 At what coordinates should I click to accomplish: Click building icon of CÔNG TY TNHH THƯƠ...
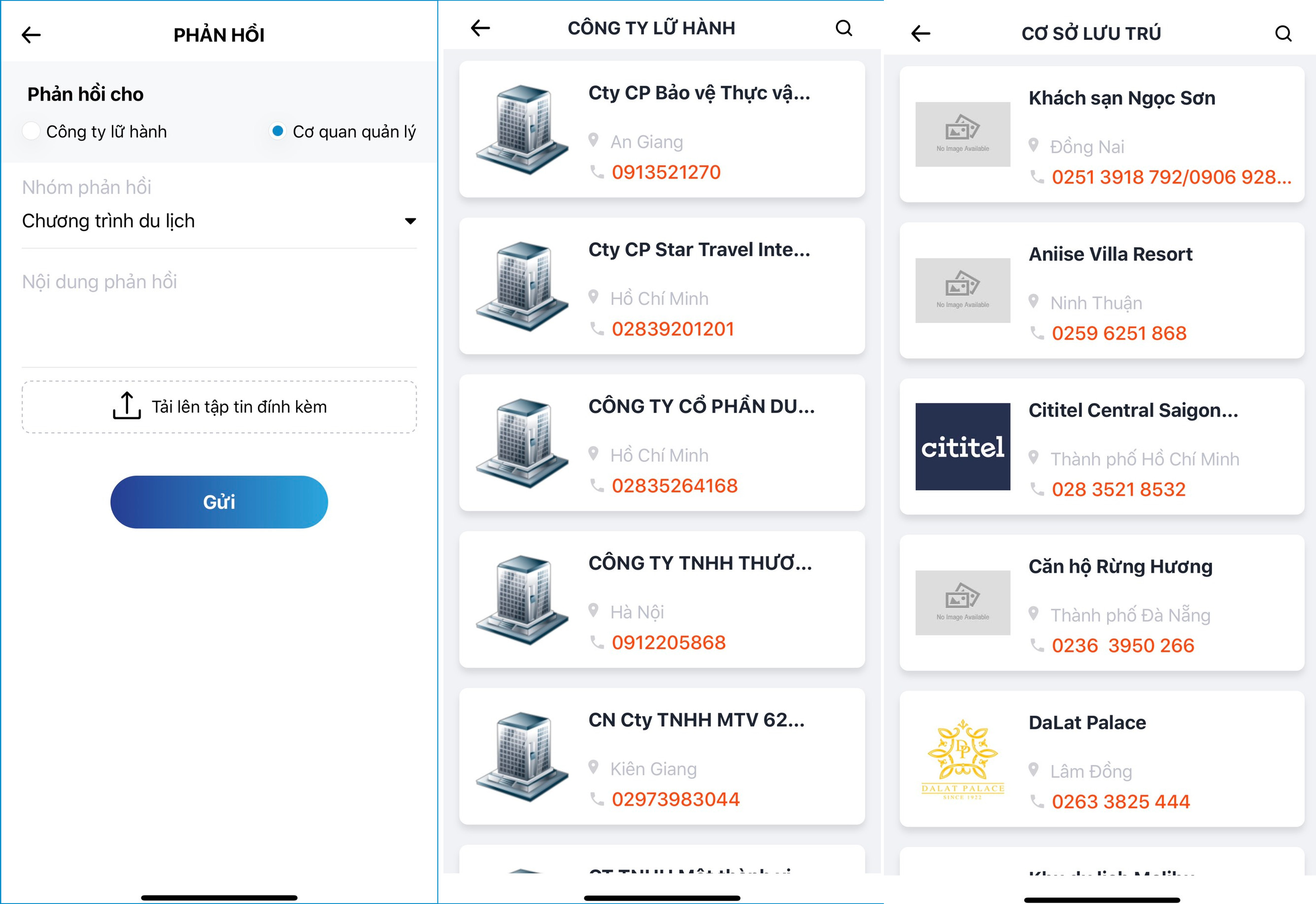(522, 600)
